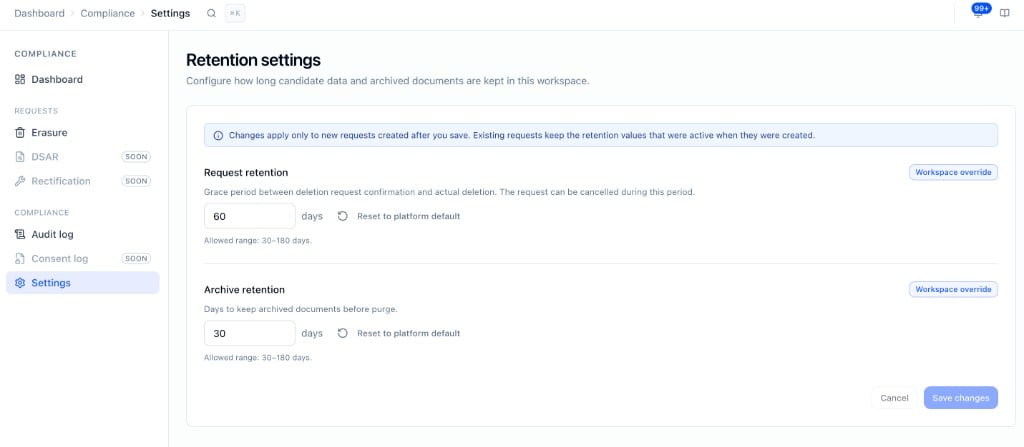Screen dimensions: 1024x447
Task: Click allowed range text under Archive retention
Action: click(258, 357)
